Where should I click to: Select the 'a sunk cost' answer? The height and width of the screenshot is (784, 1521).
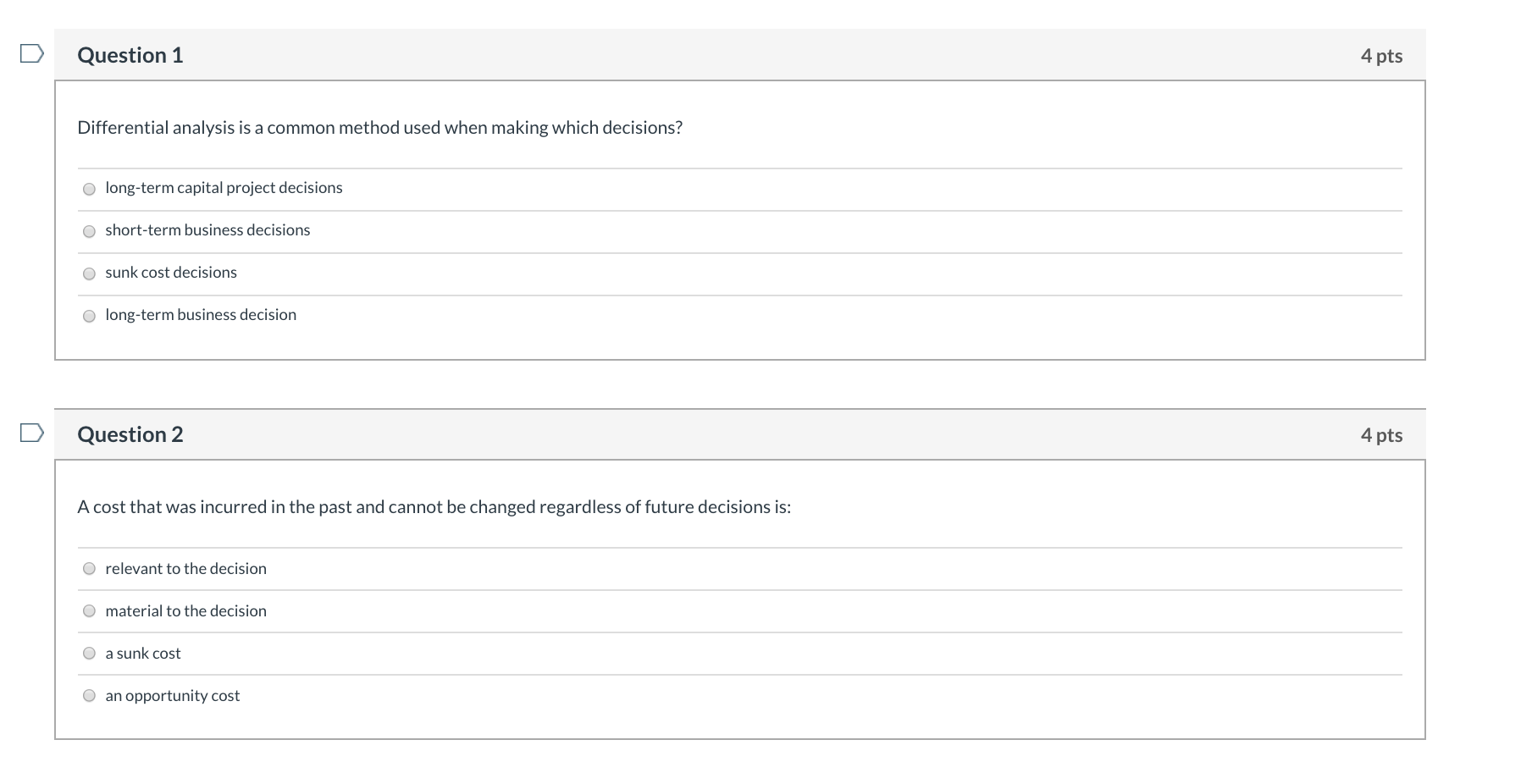(89, 653)
